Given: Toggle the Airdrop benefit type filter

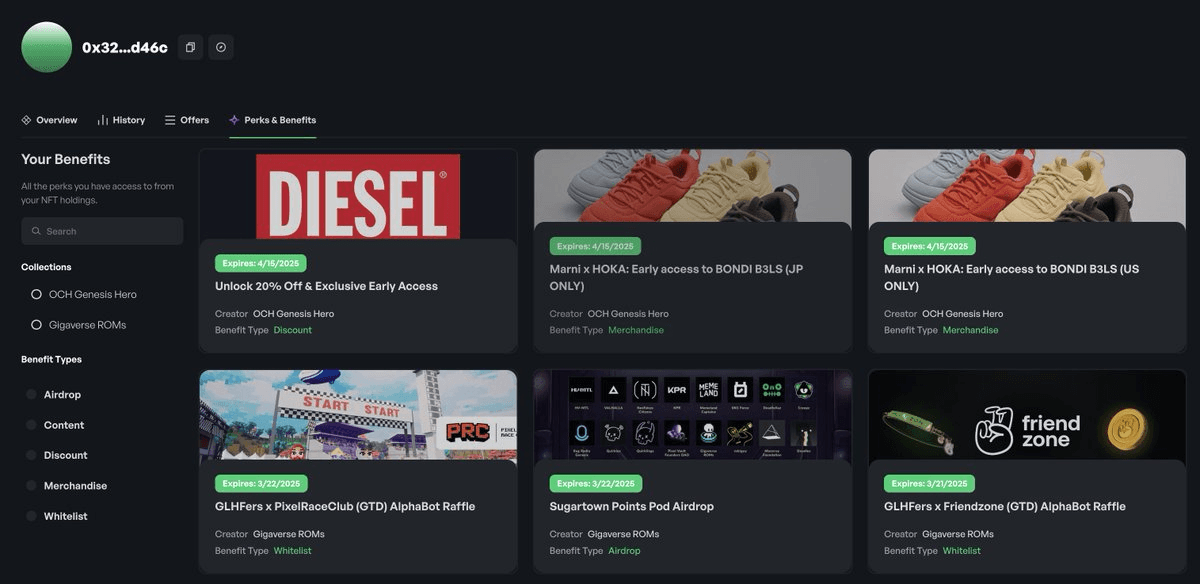Looking at the screenshot, I should 55,395.
